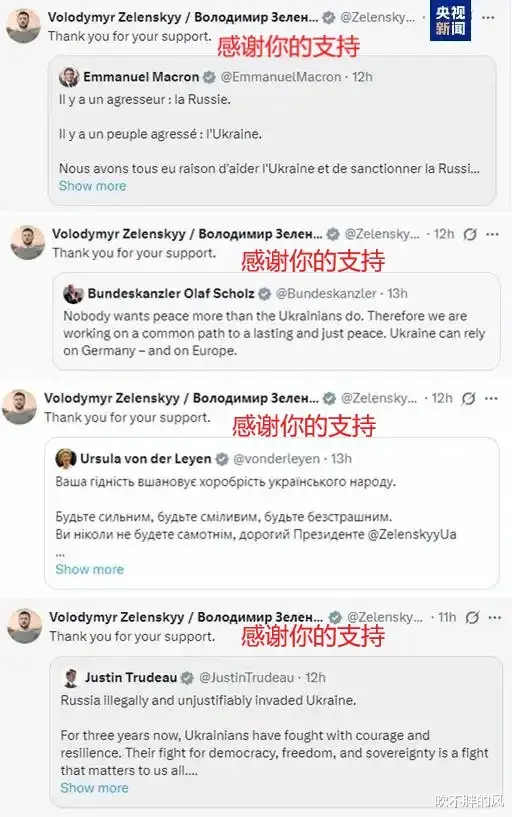
Task: Open more options on von der Leyen reply
Action: tap(491, 399)
